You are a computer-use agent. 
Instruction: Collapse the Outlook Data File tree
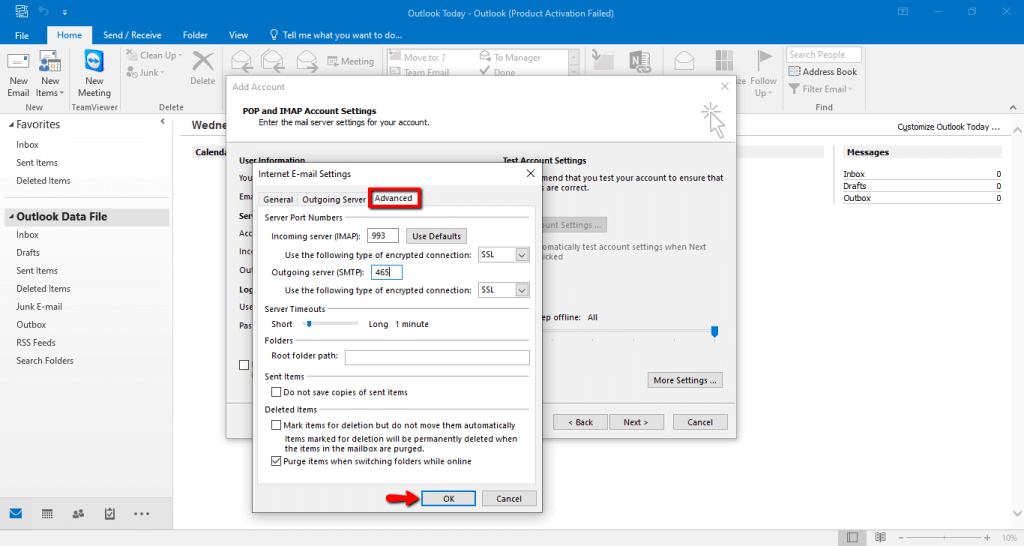(x=11, y=217)
